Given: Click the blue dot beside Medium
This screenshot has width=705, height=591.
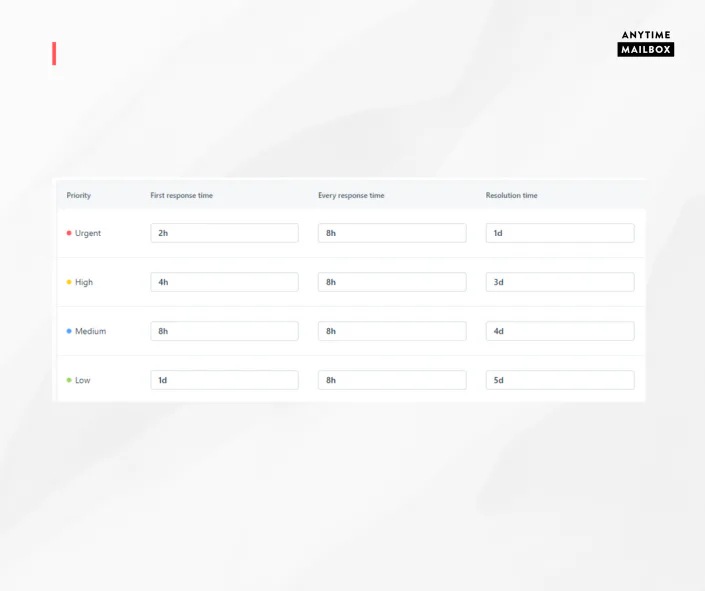Looking at the screenshot, I should [x=69, y=331].
